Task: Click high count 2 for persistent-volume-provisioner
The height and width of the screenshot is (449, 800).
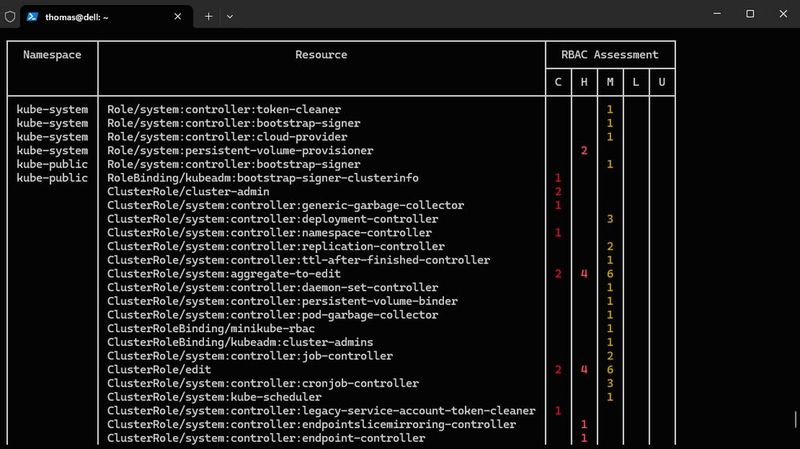Action: (x=584, y=151)
